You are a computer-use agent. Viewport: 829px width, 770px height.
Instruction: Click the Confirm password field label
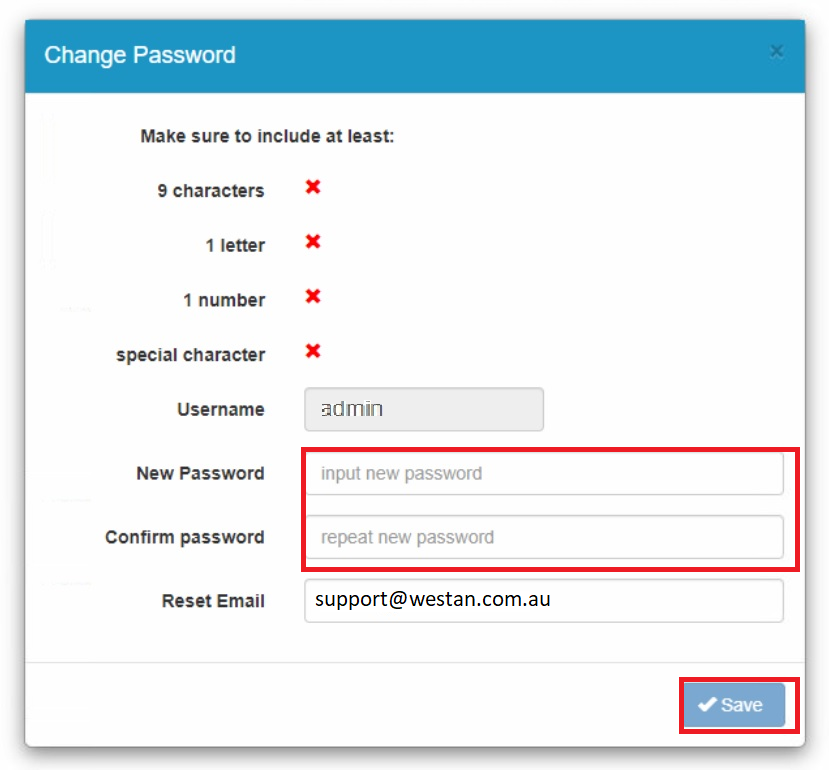(184, 537)
